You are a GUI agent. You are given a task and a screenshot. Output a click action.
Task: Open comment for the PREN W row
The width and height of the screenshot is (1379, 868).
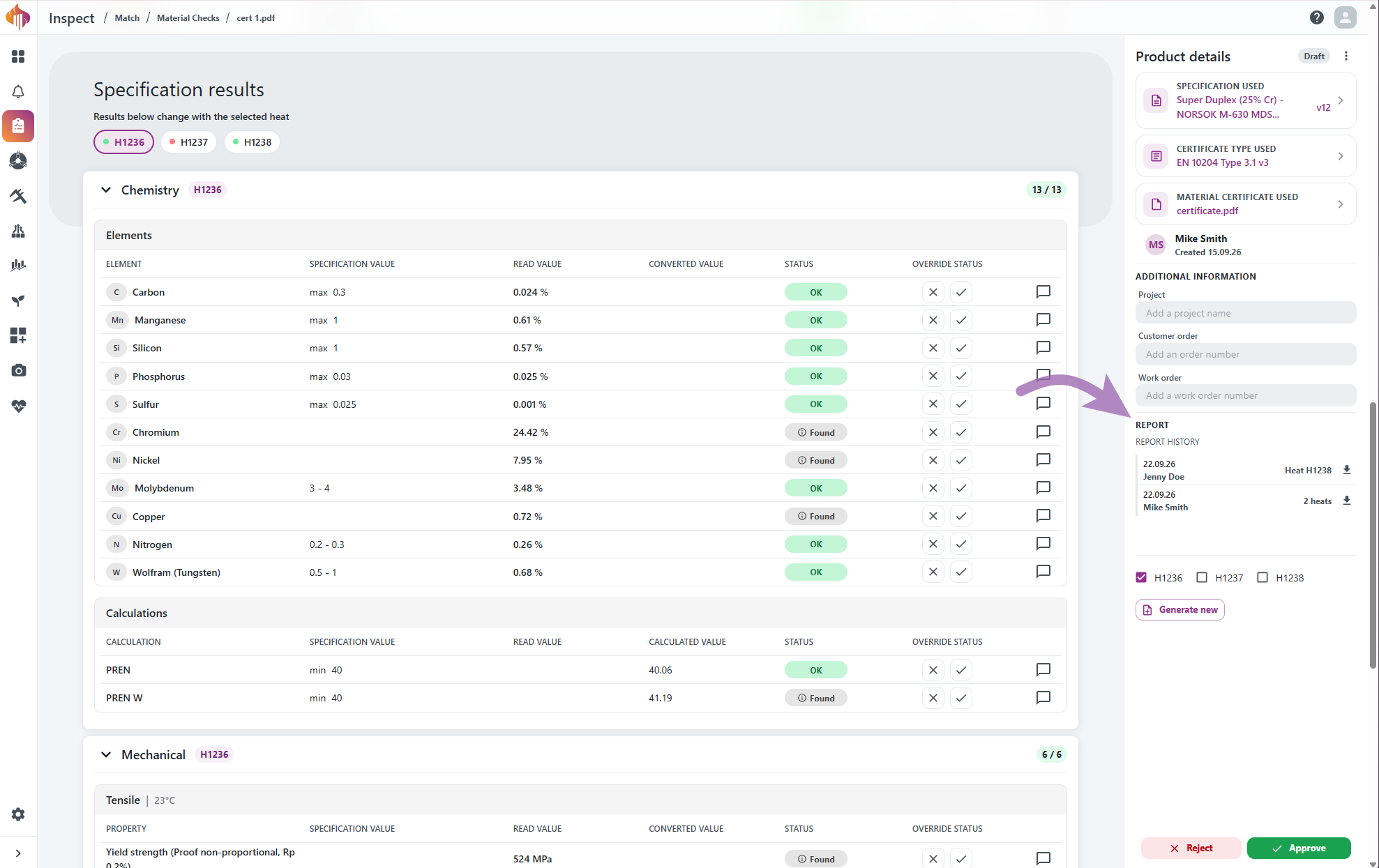point(1043,698)
